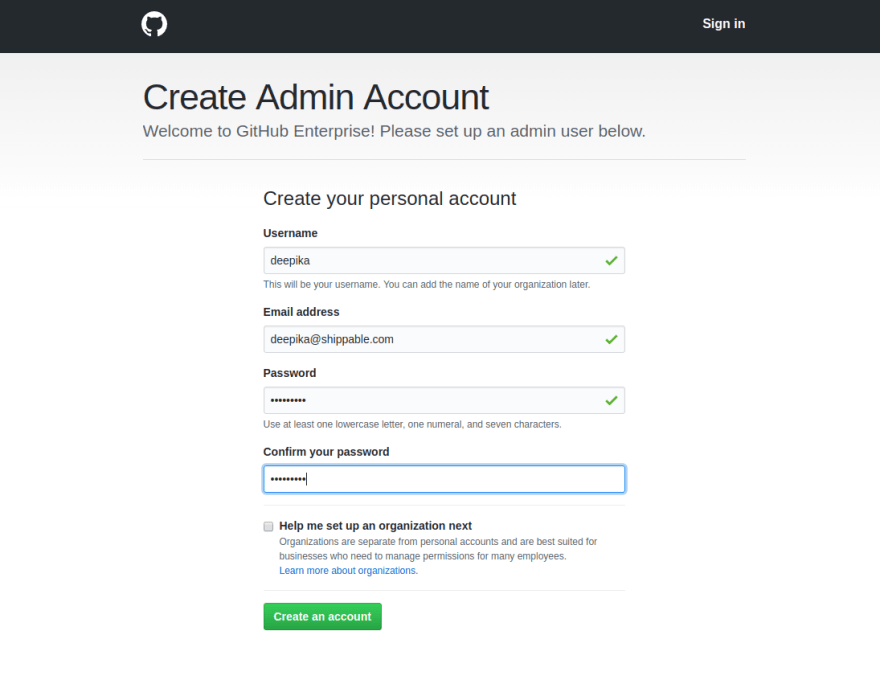Viewport: 880px width, 676px height.
Task: Click the Email address input field
Action: (x=444, y=339)
